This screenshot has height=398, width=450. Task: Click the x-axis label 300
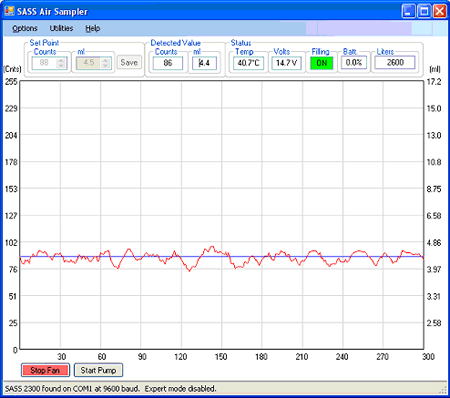point(428,357)
